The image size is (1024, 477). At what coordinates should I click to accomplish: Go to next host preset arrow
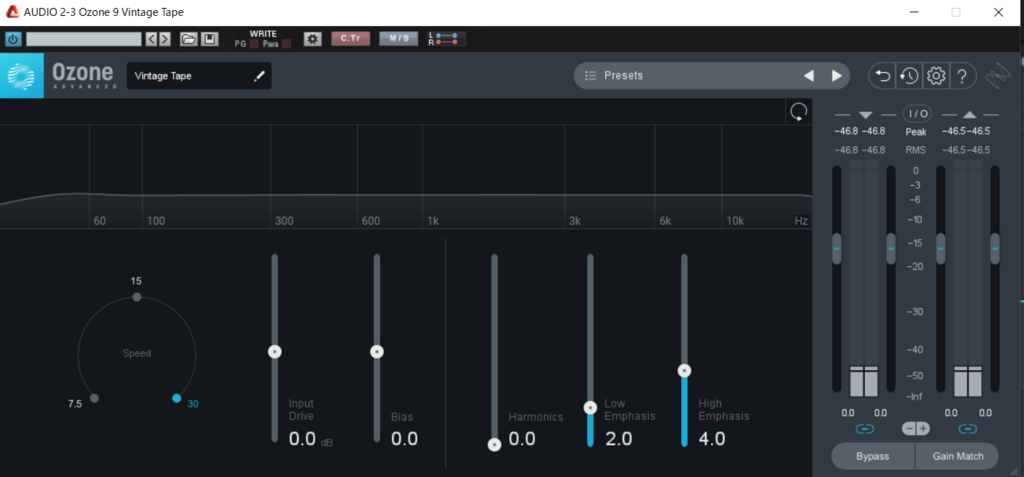pyautogui.click(x=165, y=39)
